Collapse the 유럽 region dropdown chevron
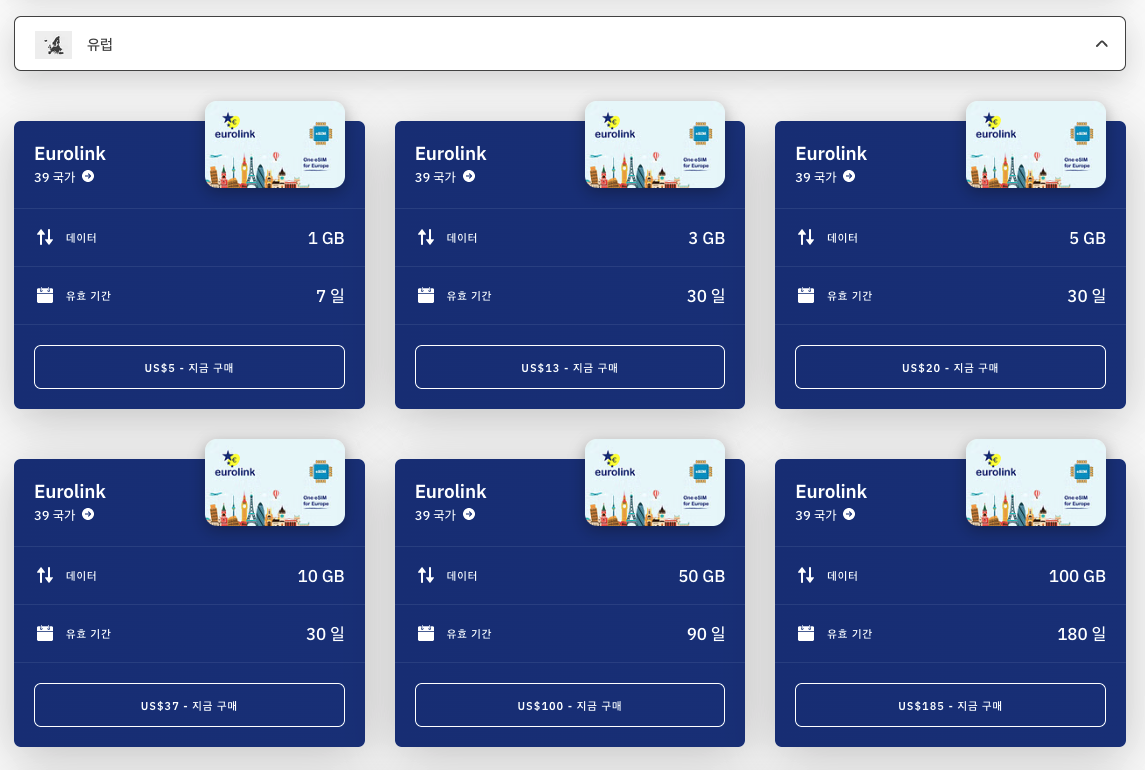Image resolution: width=1145 pixels, height=770 pixels. [x=1101, y=44]
